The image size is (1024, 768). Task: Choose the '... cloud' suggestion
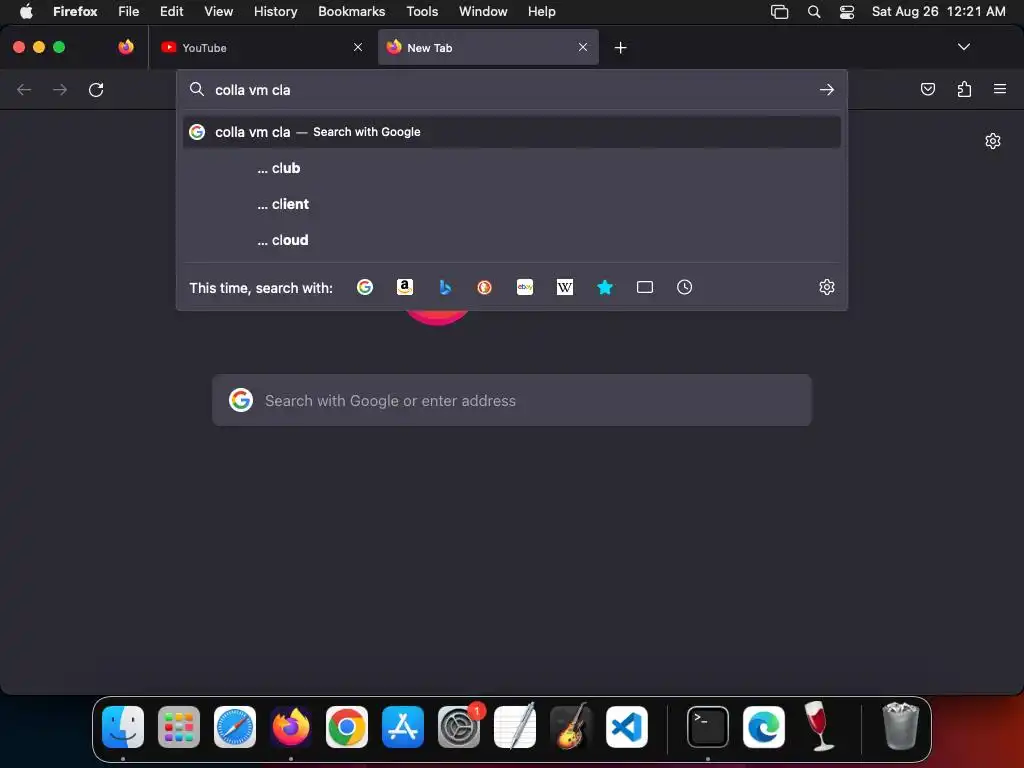512,240
